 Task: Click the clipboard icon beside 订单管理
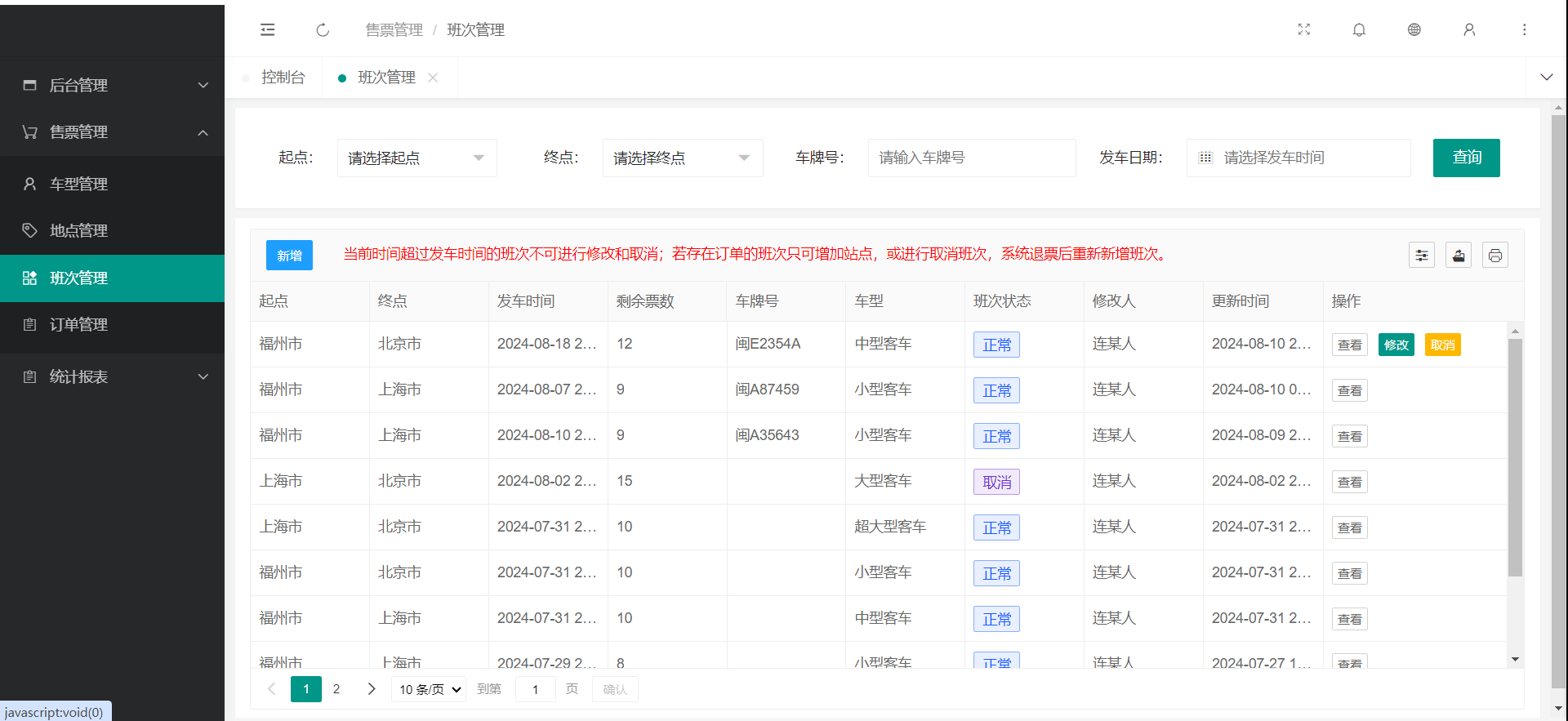click(x=30, y=324)
